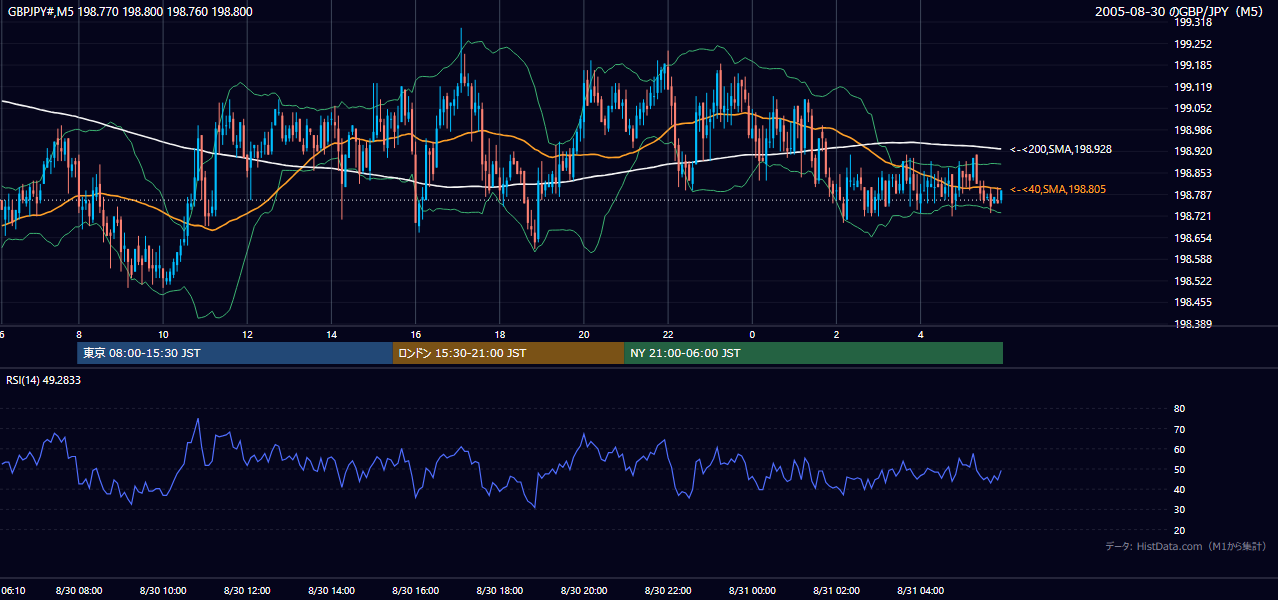Screen dimensions: 1278x600
Task: Click hour tick 20 below the price chart
Action: click(x=584, y=335)
